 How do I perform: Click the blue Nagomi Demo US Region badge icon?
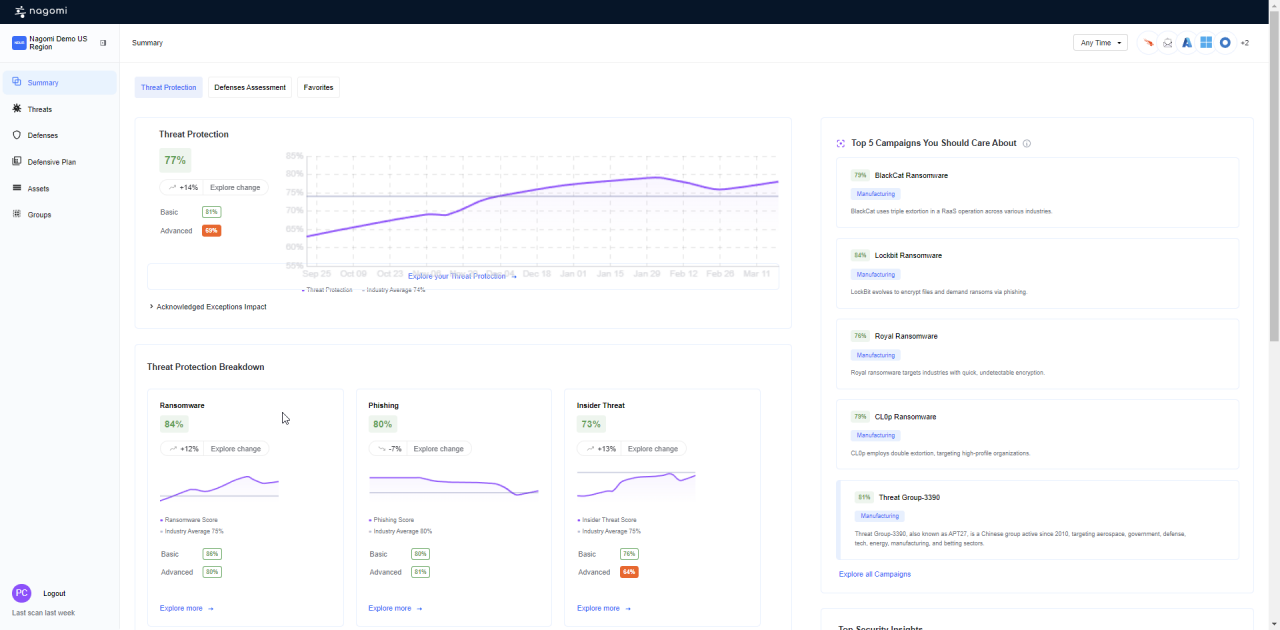tap(19, 43)
